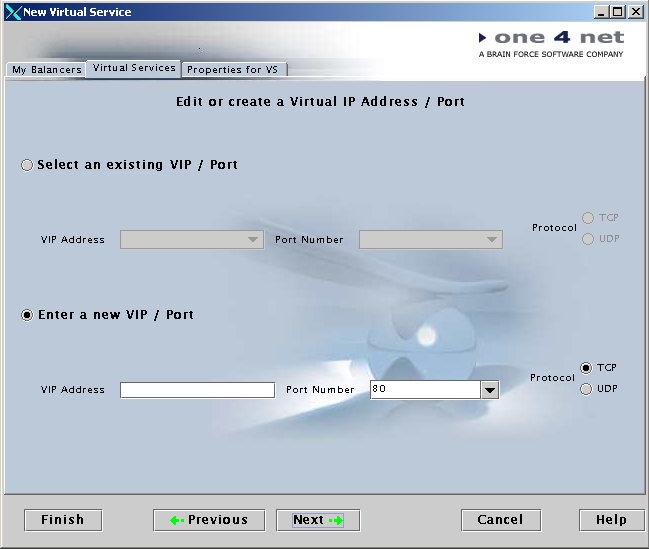Click the Finish button
The image size is (649, 549).
[63, 520]
